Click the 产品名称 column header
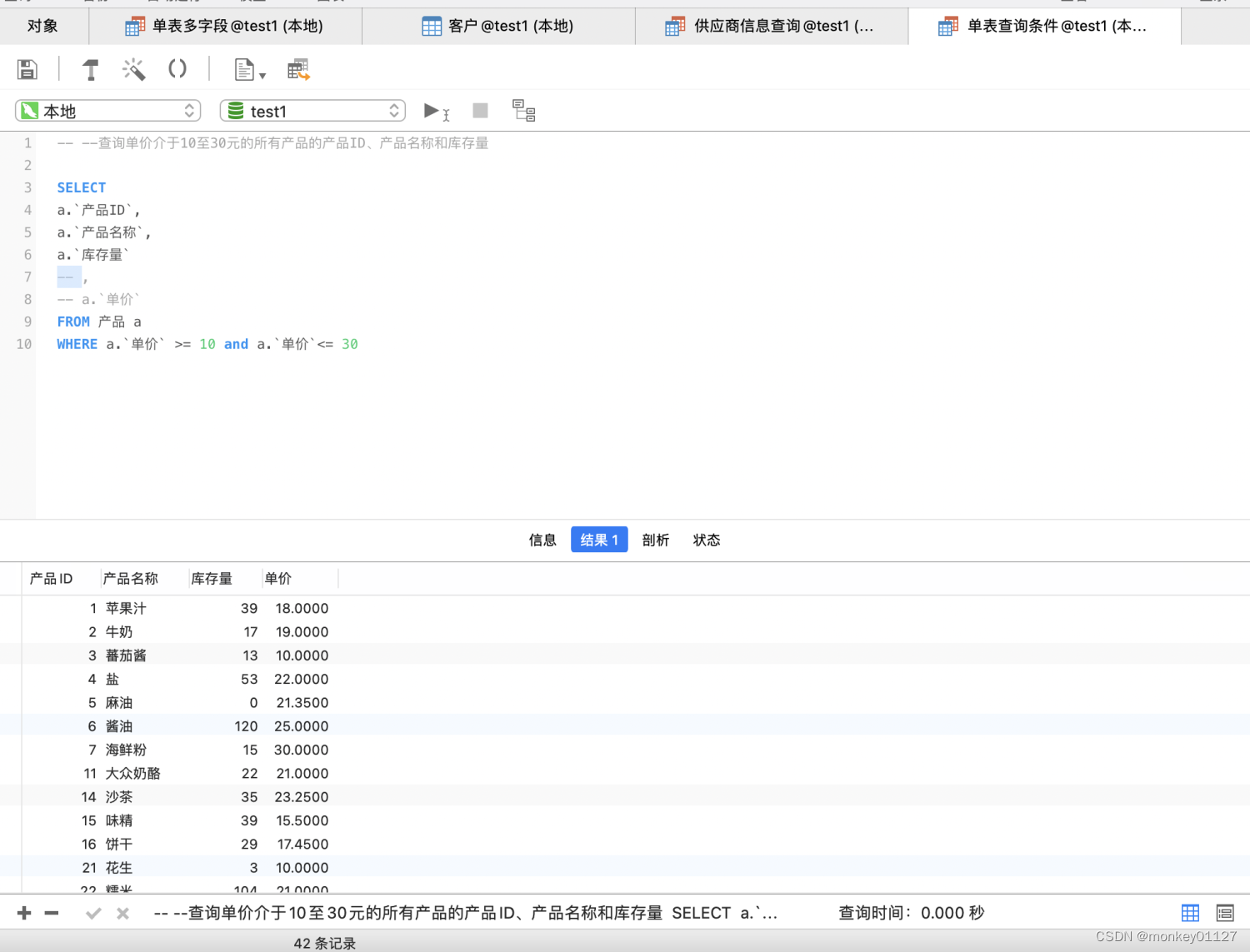This screenshot has width=1250, height=952. (x=143, y=578)
